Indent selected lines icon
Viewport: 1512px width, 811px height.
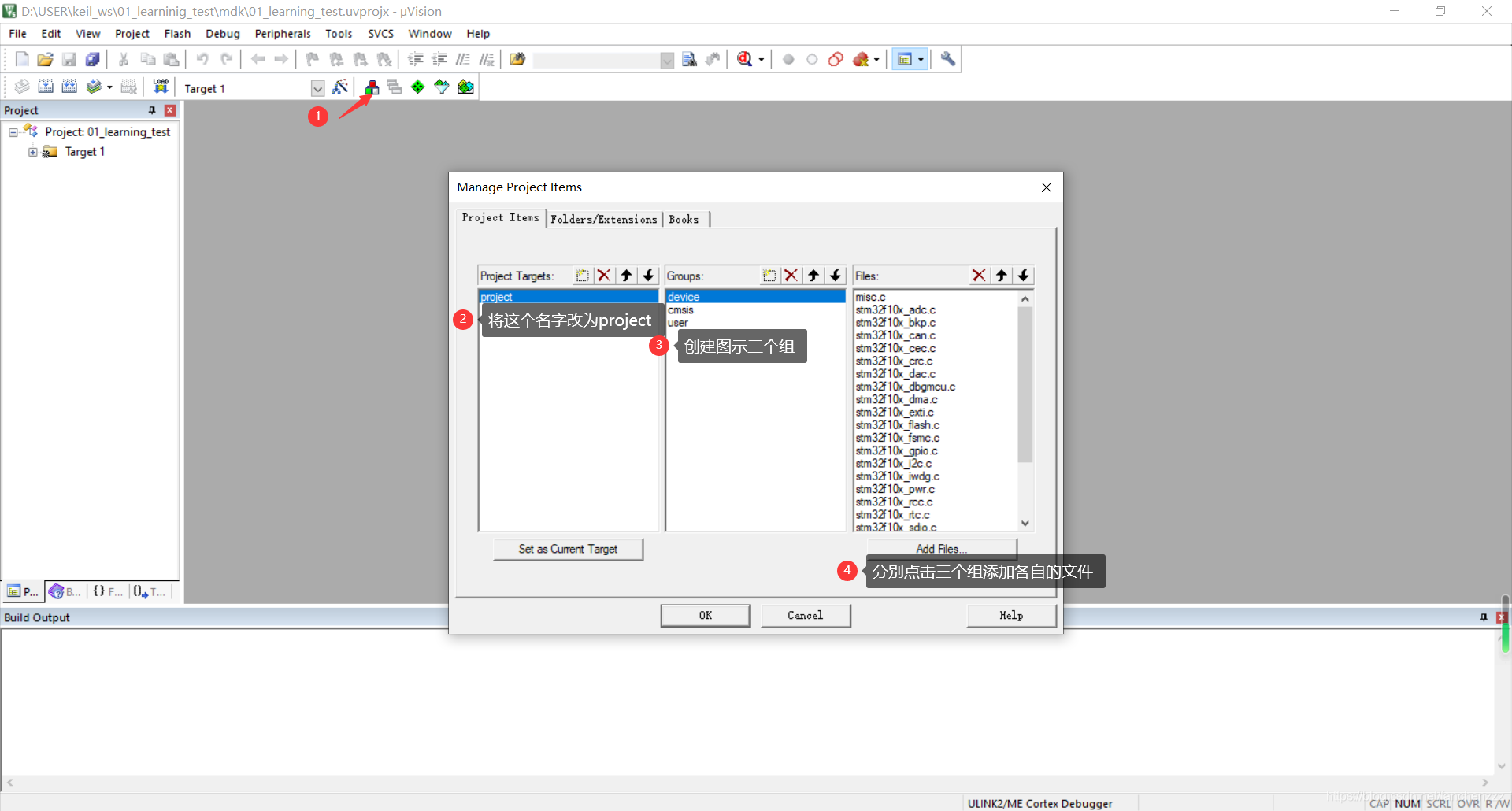[x=416, y=59]
